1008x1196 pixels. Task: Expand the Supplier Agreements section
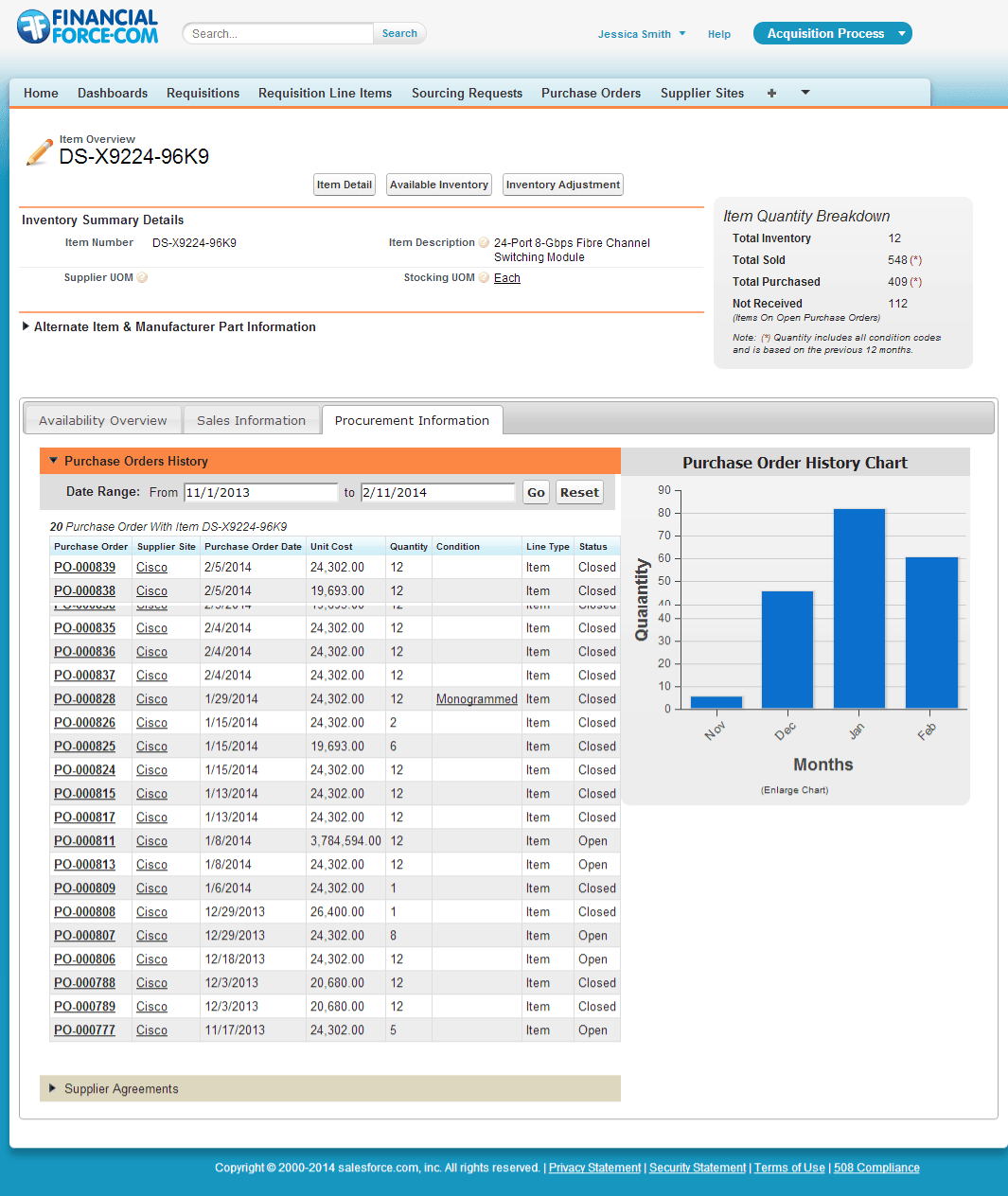coord(54,1088)
